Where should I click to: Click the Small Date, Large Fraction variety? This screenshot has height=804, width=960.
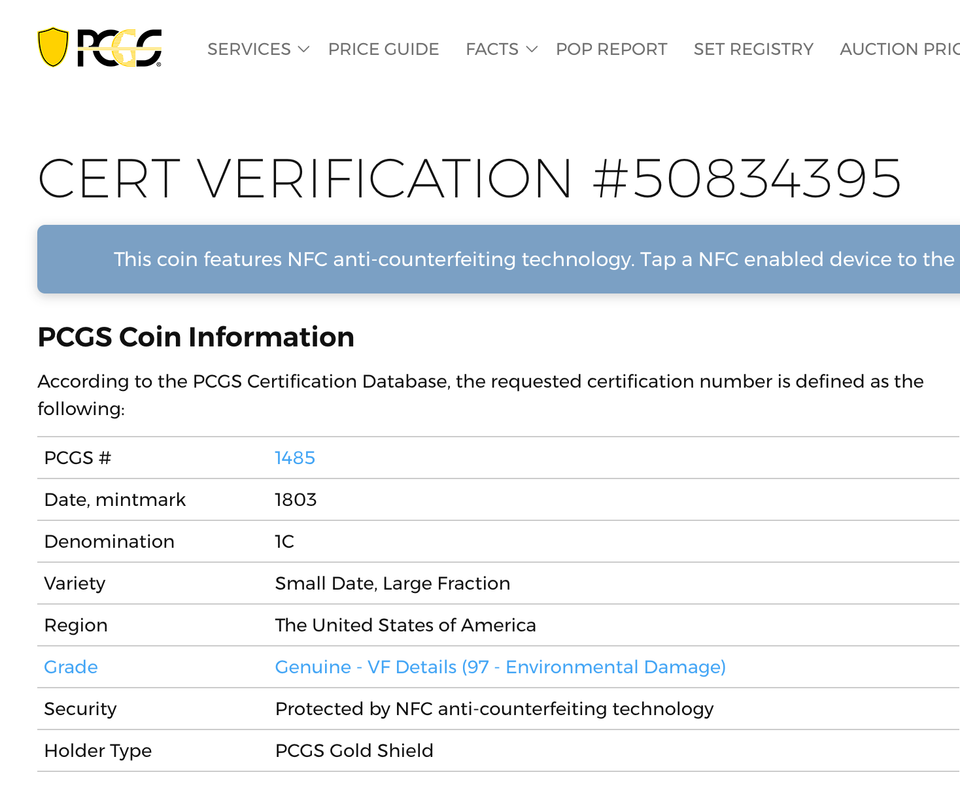[392, 583]
